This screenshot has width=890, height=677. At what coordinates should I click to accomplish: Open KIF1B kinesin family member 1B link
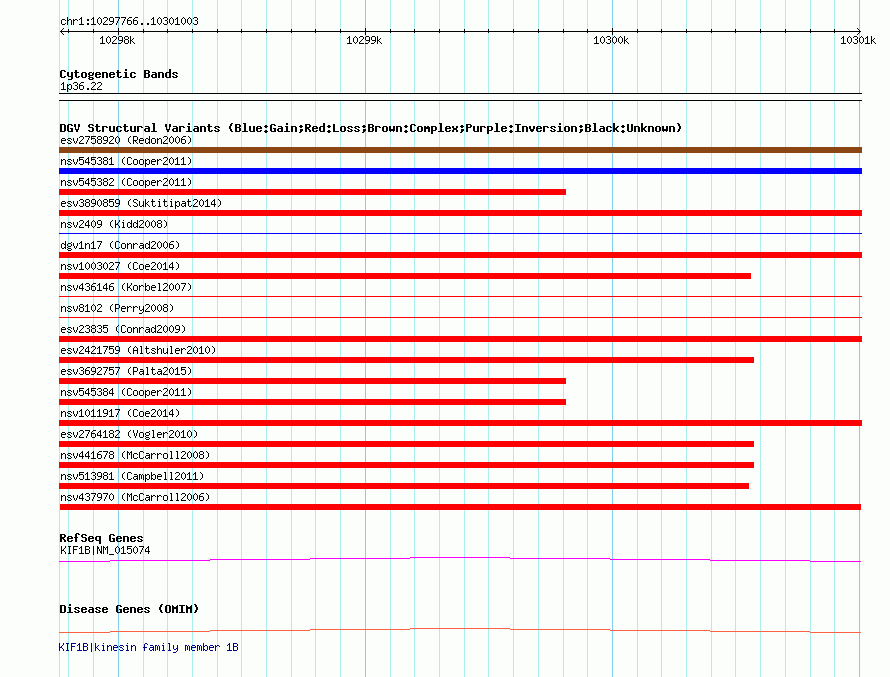tap(148, 647)
